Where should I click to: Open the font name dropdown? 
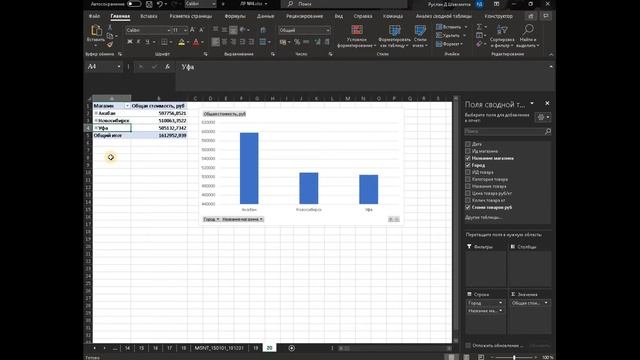point(169,30)
